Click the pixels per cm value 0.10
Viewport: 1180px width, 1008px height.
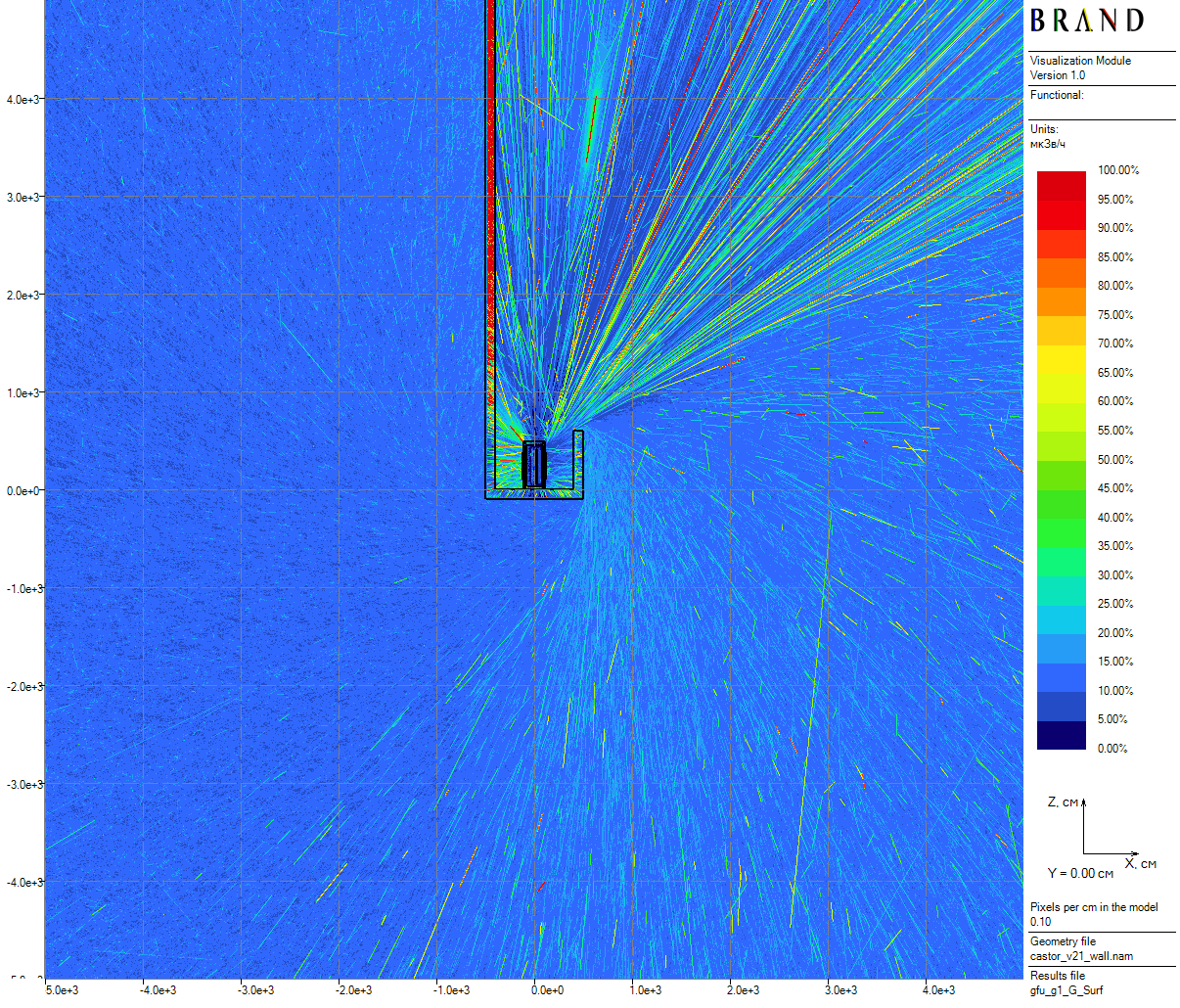click(1040, 922)
